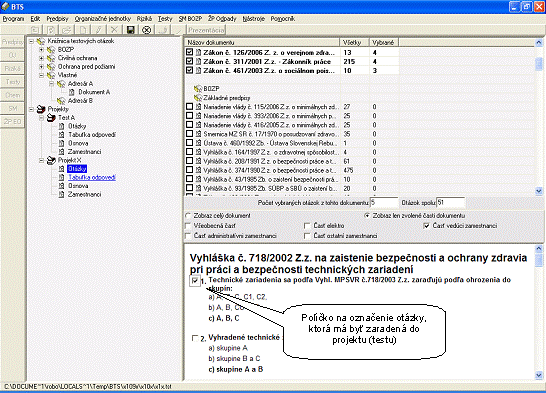The width and height of the screenshot is (546, 393).
Task: Click the Projekt X project icon
Action: 51,160
